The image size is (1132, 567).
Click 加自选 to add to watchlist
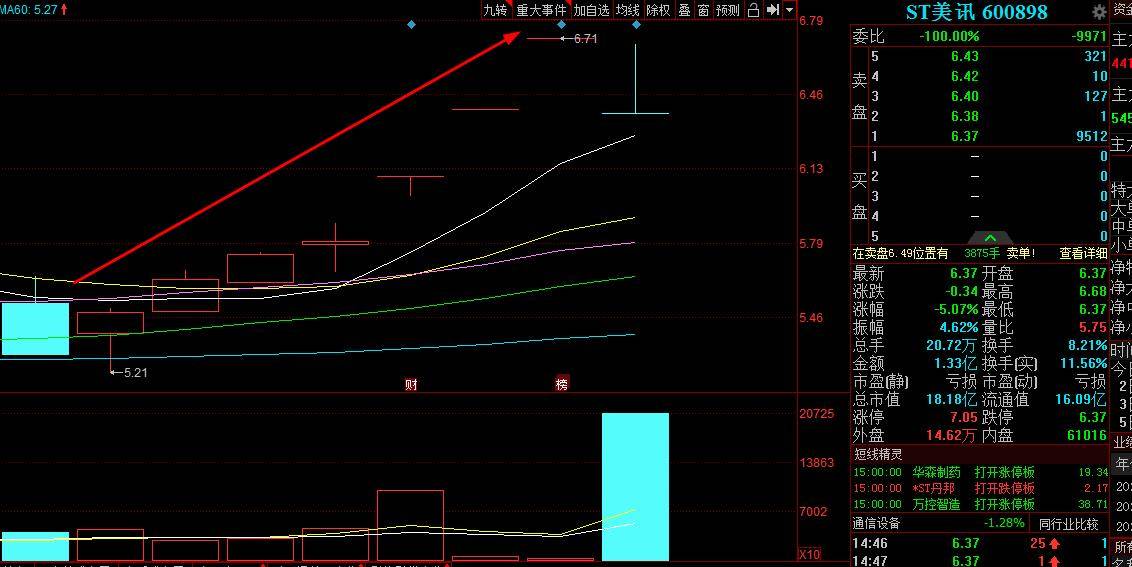[x=591, y=10]
